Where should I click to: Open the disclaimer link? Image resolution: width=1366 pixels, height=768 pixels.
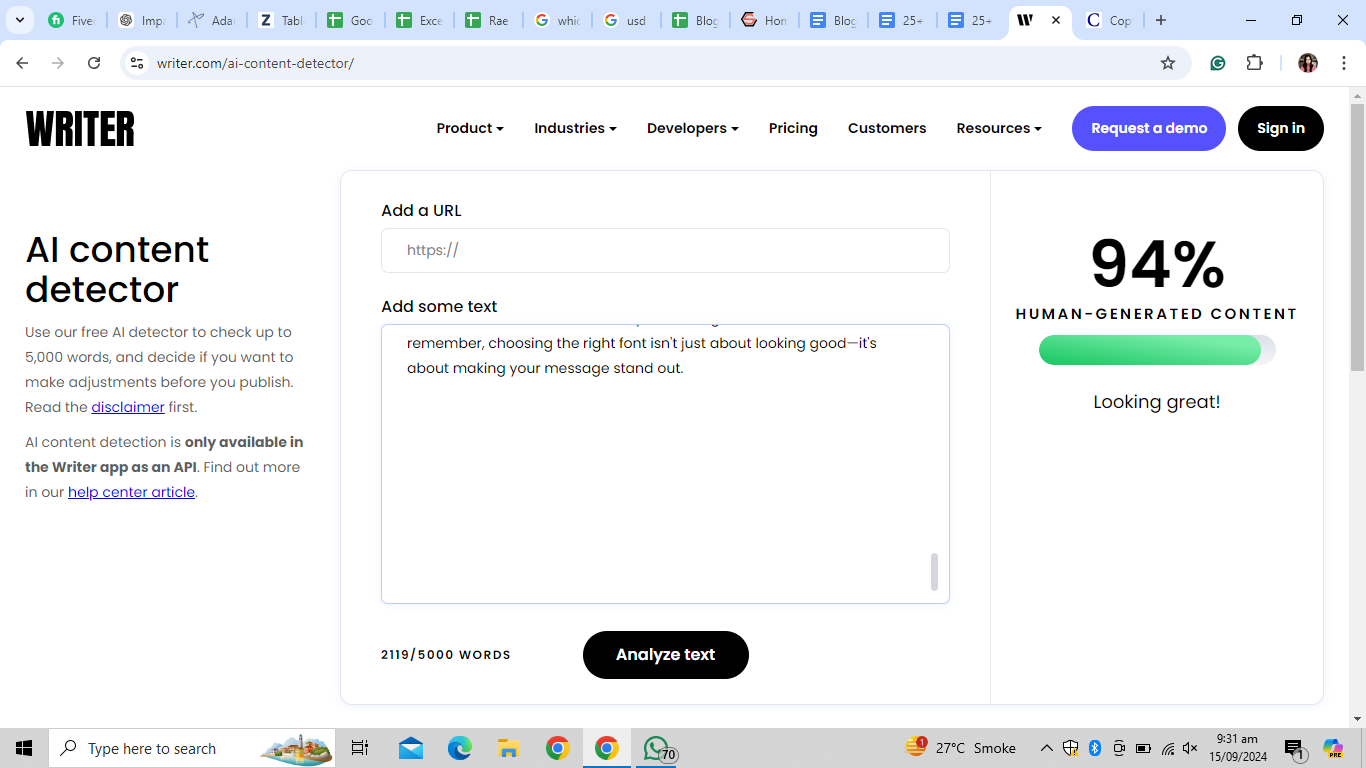[128, 407]
